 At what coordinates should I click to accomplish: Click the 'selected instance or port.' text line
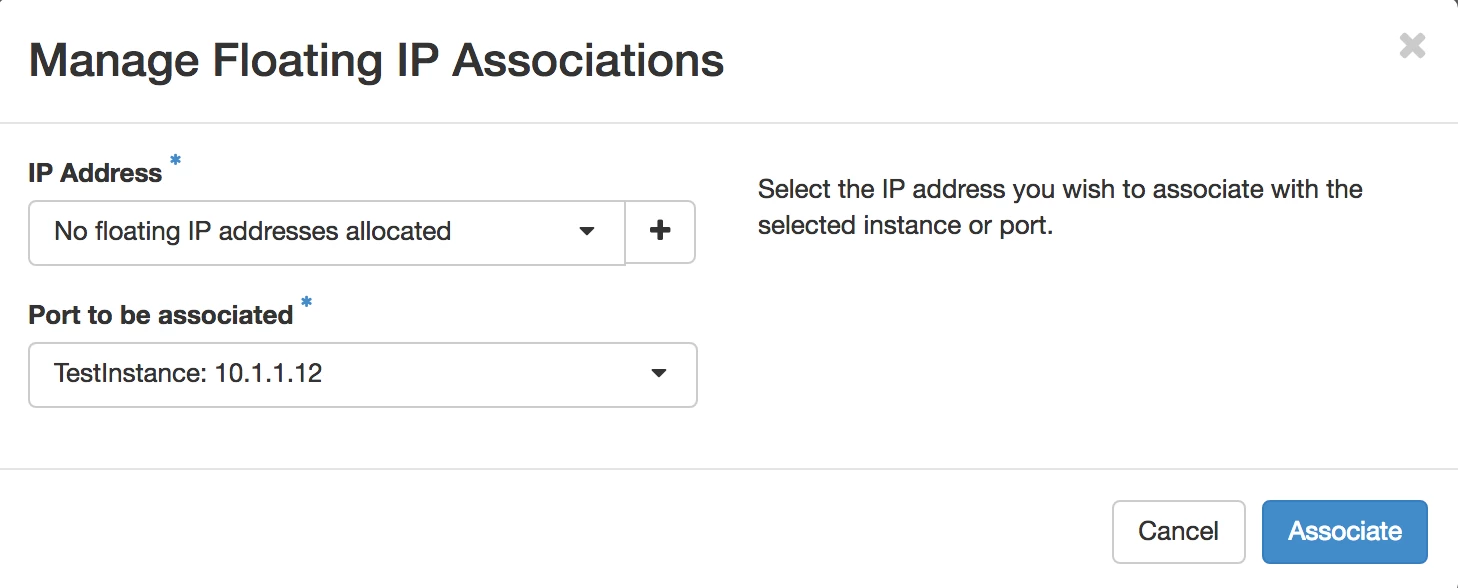click(x=905, y=226)
